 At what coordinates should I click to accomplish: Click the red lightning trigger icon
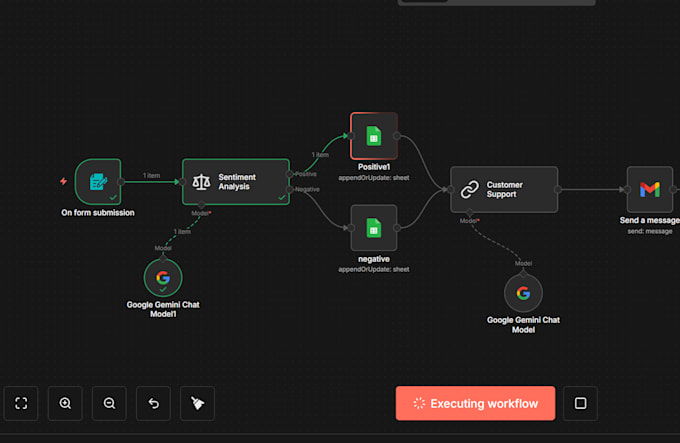(x=63, y=181)
